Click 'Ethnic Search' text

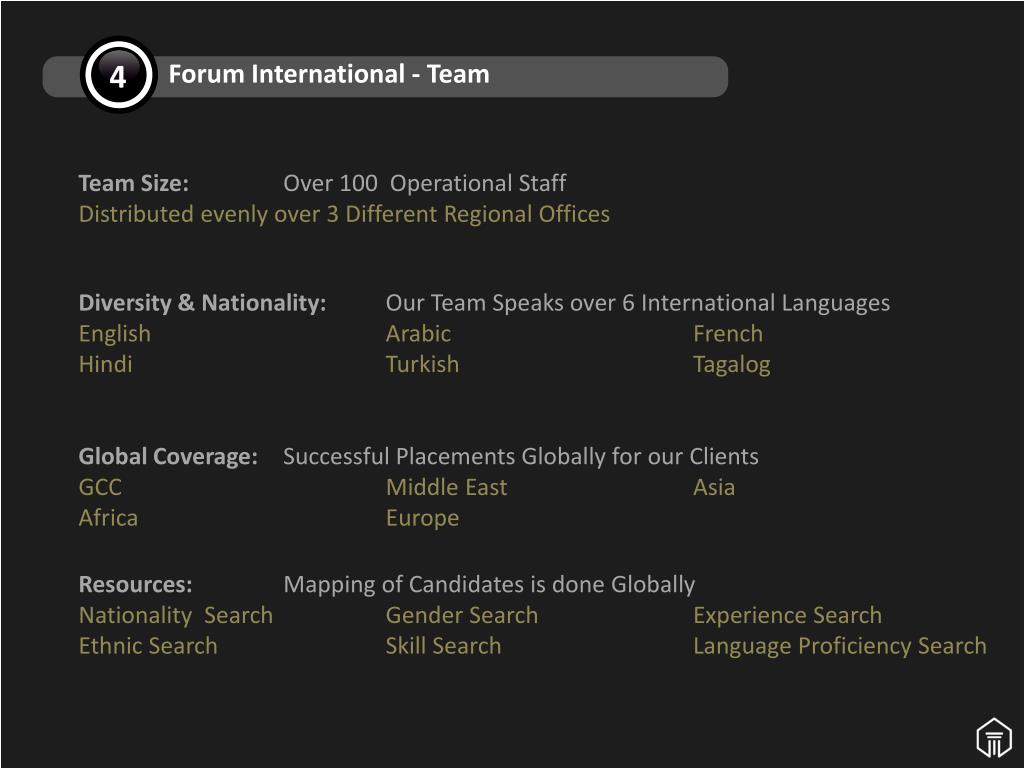point(148,646)
